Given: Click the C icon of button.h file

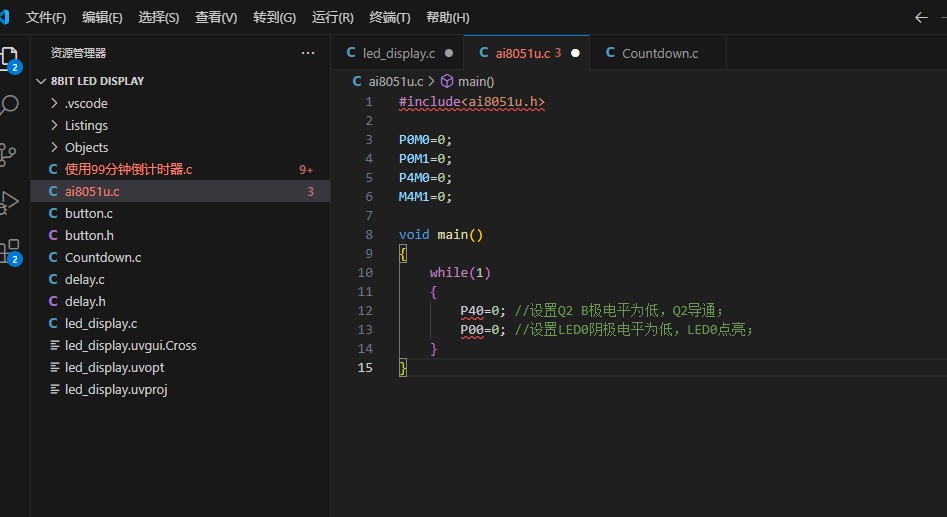Looking at the screenshot, I should (53, 235).
